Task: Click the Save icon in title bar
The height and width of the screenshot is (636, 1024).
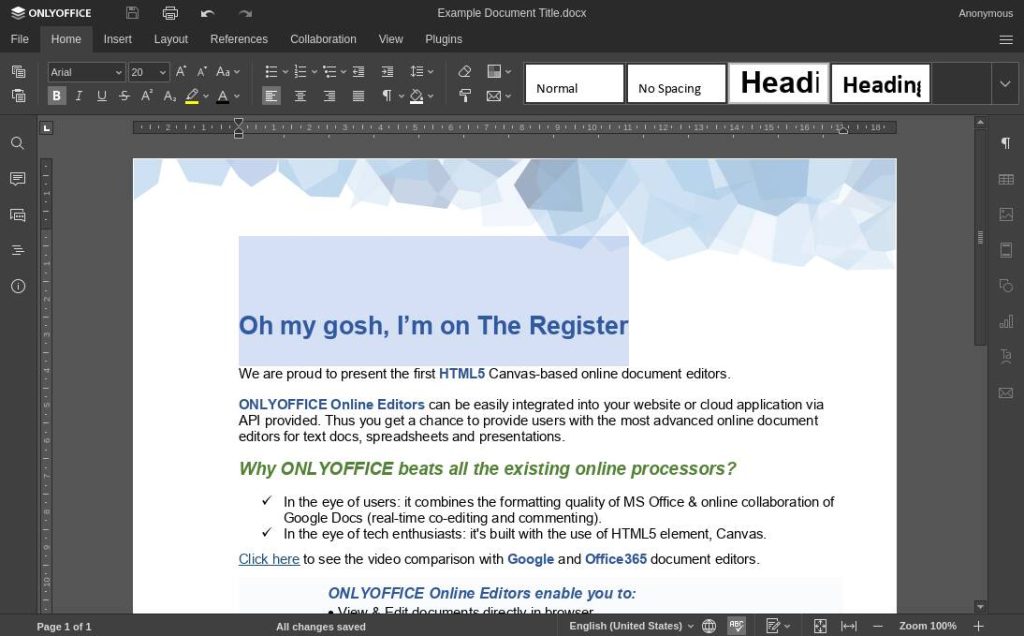Action: pos(133,12)
